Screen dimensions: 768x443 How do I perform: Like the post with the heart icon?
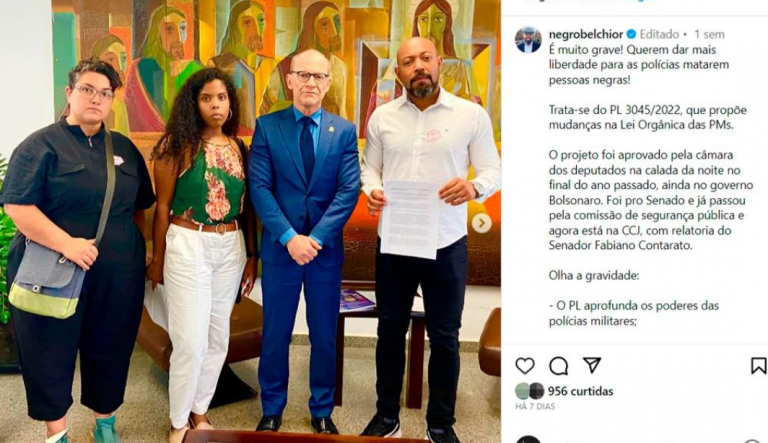point(525,366)
